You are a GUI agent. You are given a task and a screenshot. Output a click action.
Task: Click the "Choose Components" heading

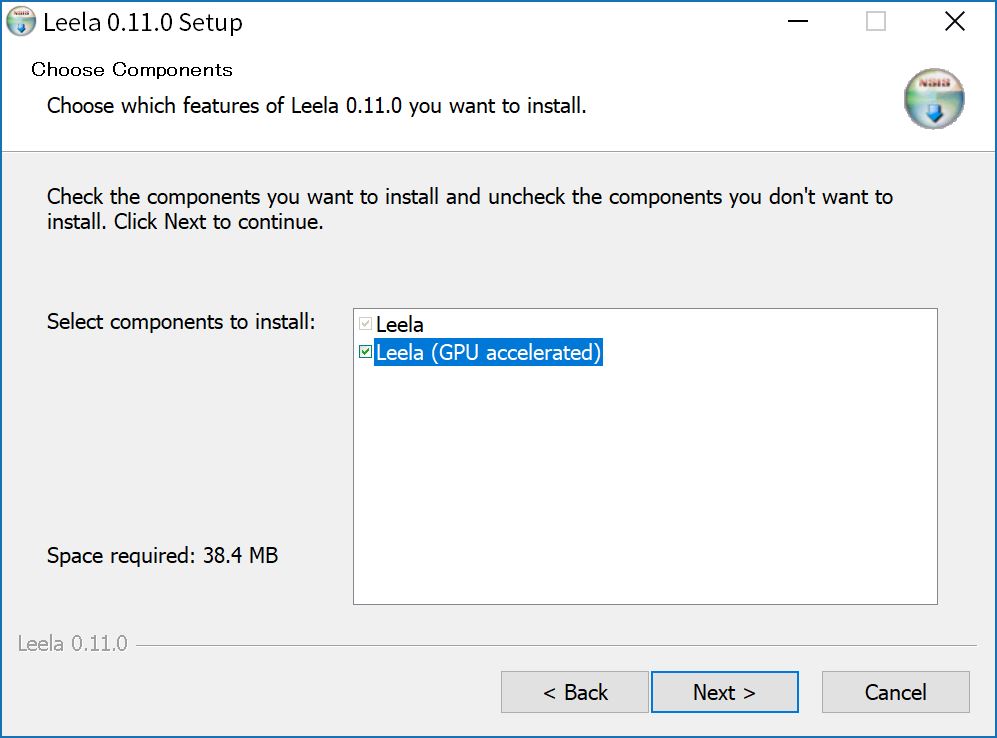point(132,69)
